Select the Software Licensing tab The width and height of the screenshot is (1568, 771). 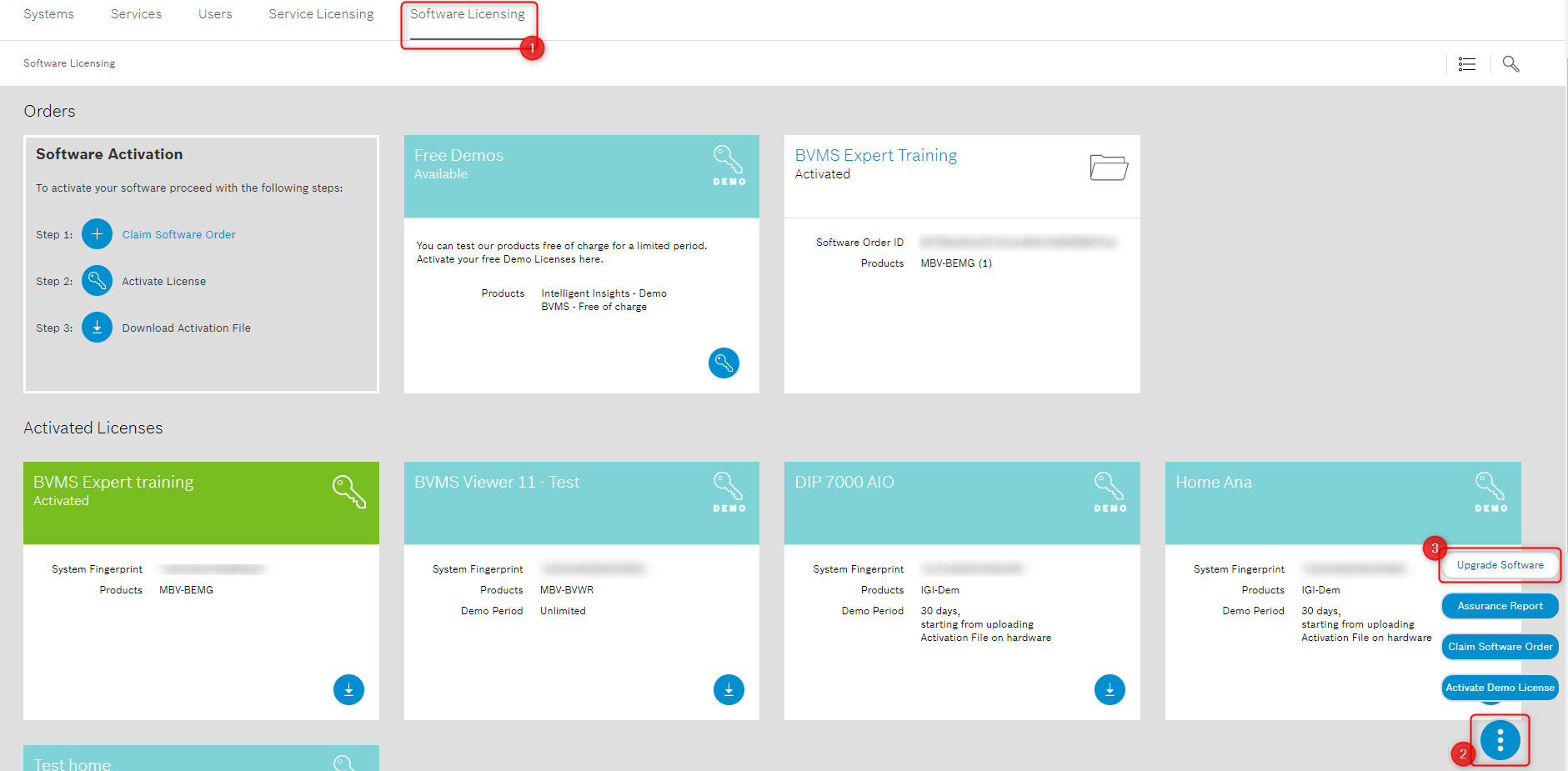coord(467,14)
